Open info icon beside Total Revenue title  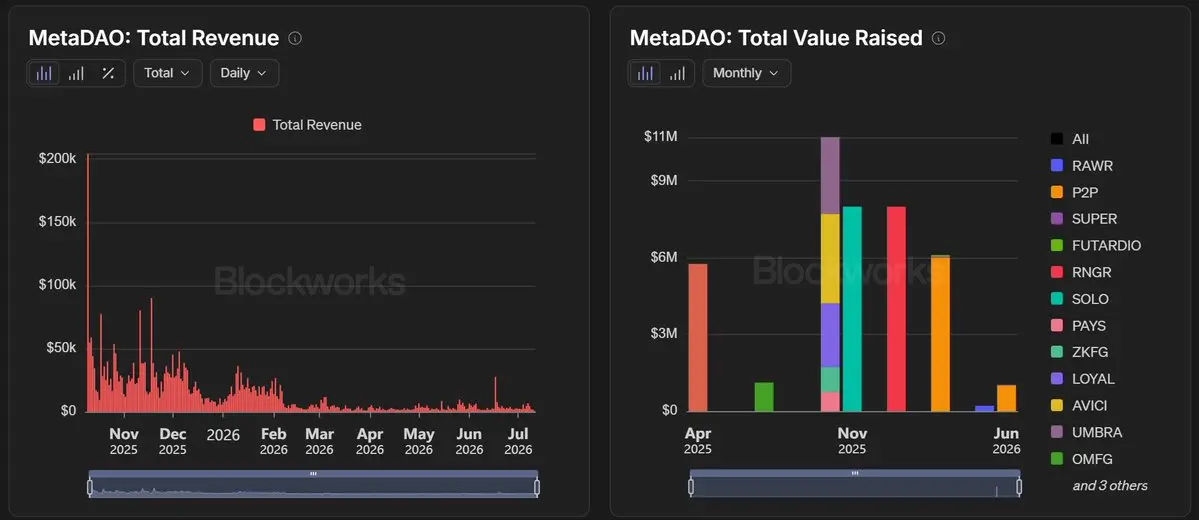[295, 38]
